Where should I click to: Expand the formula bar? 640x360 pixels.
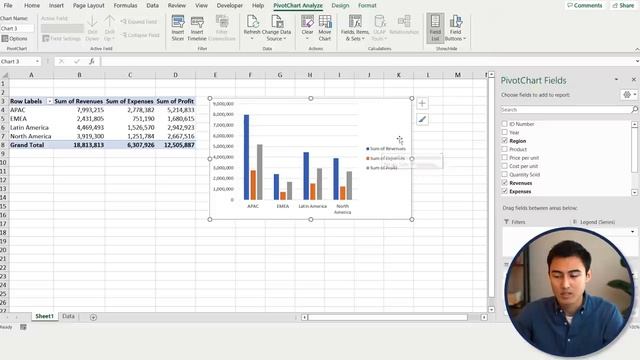pyautogui.click(x=637, y=61)
